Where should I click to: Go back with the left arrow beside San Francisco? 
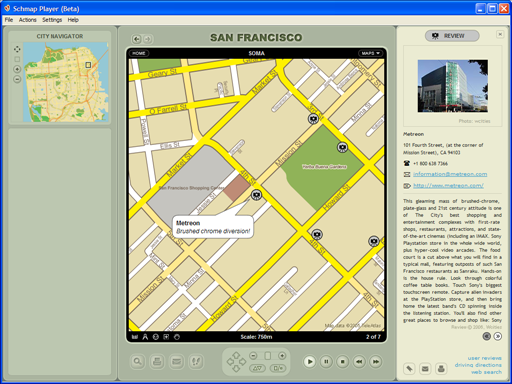tap(137, 39)
